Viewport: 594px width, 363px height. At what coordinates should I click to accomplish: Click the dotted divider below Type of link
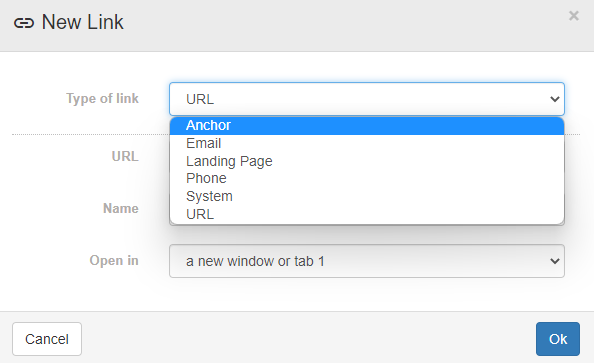[x=91, y=134]
